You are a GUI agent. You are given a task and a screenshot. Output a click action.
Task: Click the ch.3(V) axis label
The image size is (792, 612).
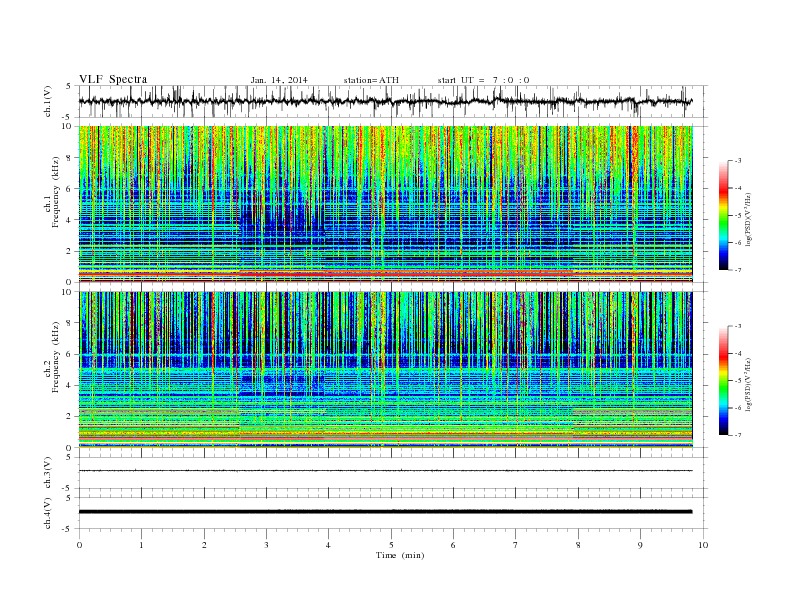[48, 473]
